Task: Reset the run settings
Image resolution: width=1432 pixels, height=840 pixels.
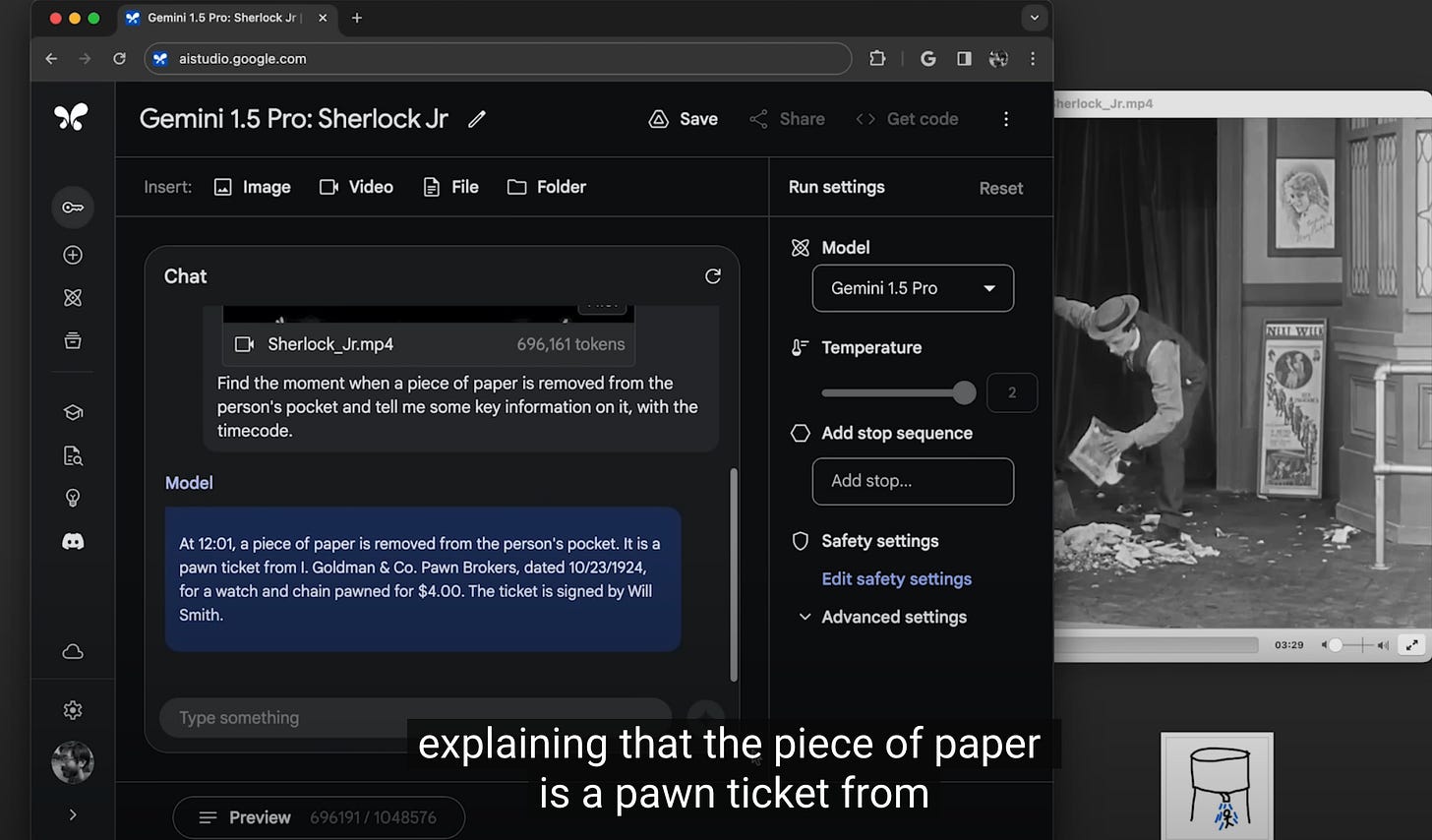Action: click(x=1001, y=188)
